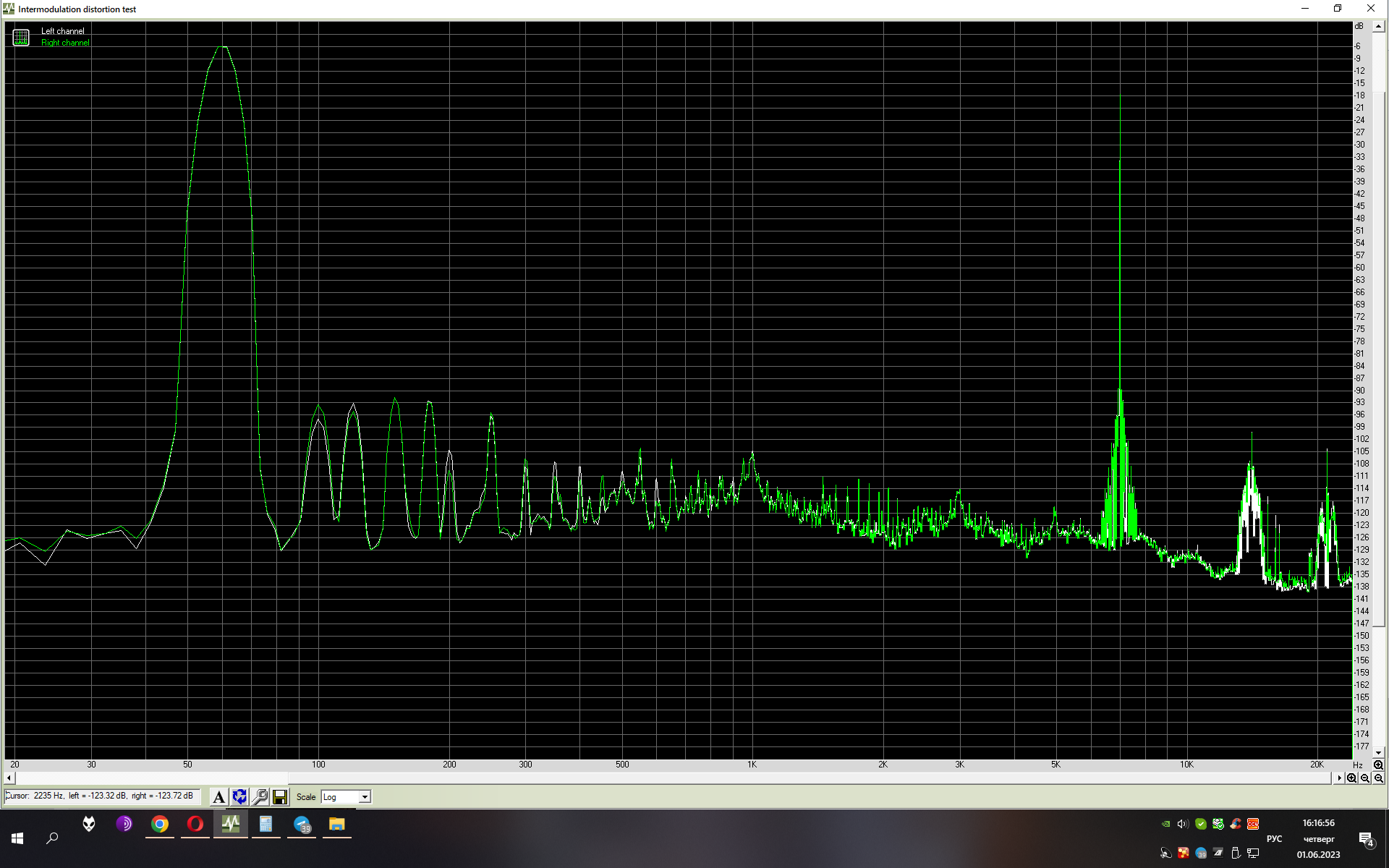Click the vertical scrollbar down arrow
Image resolution: width=1389 pixels, height=868 pixels.
[x=1379, y=753]
